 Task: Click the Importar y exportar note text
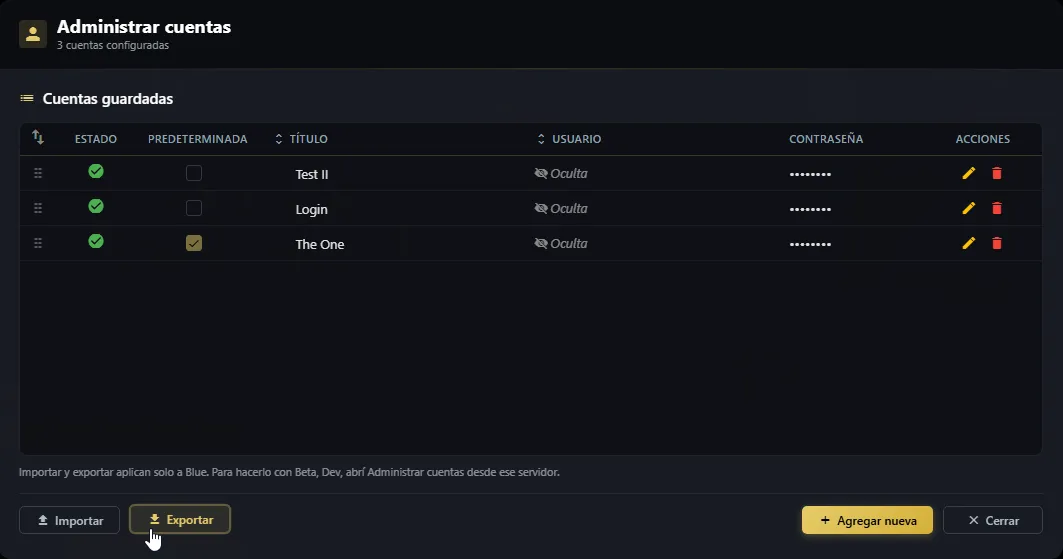(x=289, y=472)
